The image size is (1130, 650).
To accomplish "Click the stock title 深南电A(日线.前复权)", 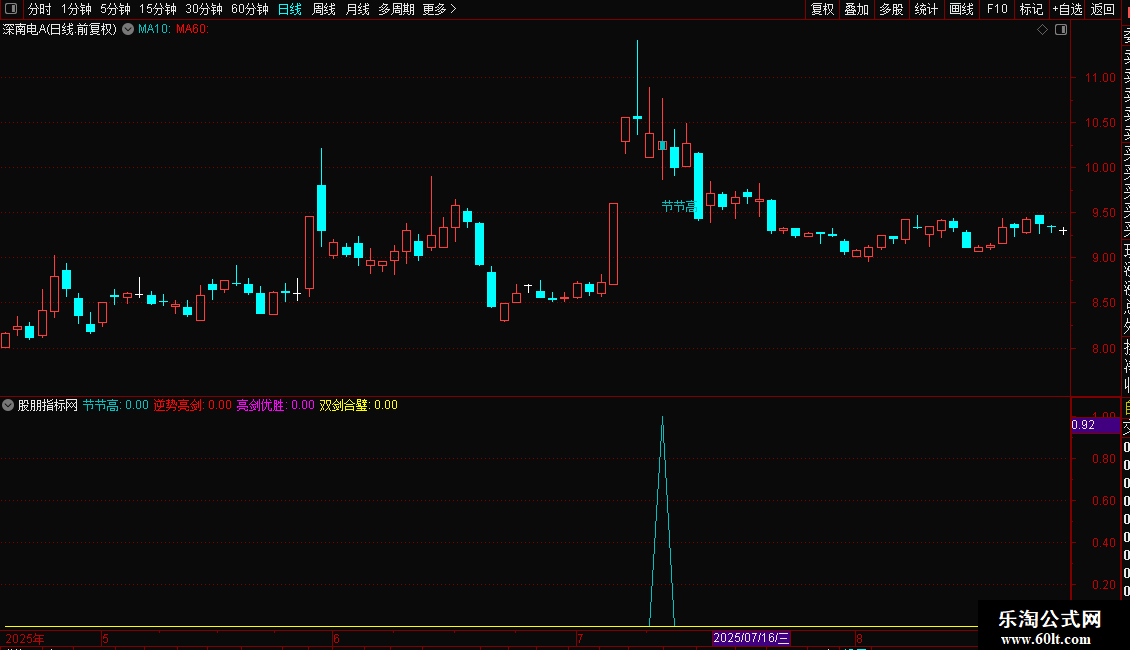I will (60, 30).
